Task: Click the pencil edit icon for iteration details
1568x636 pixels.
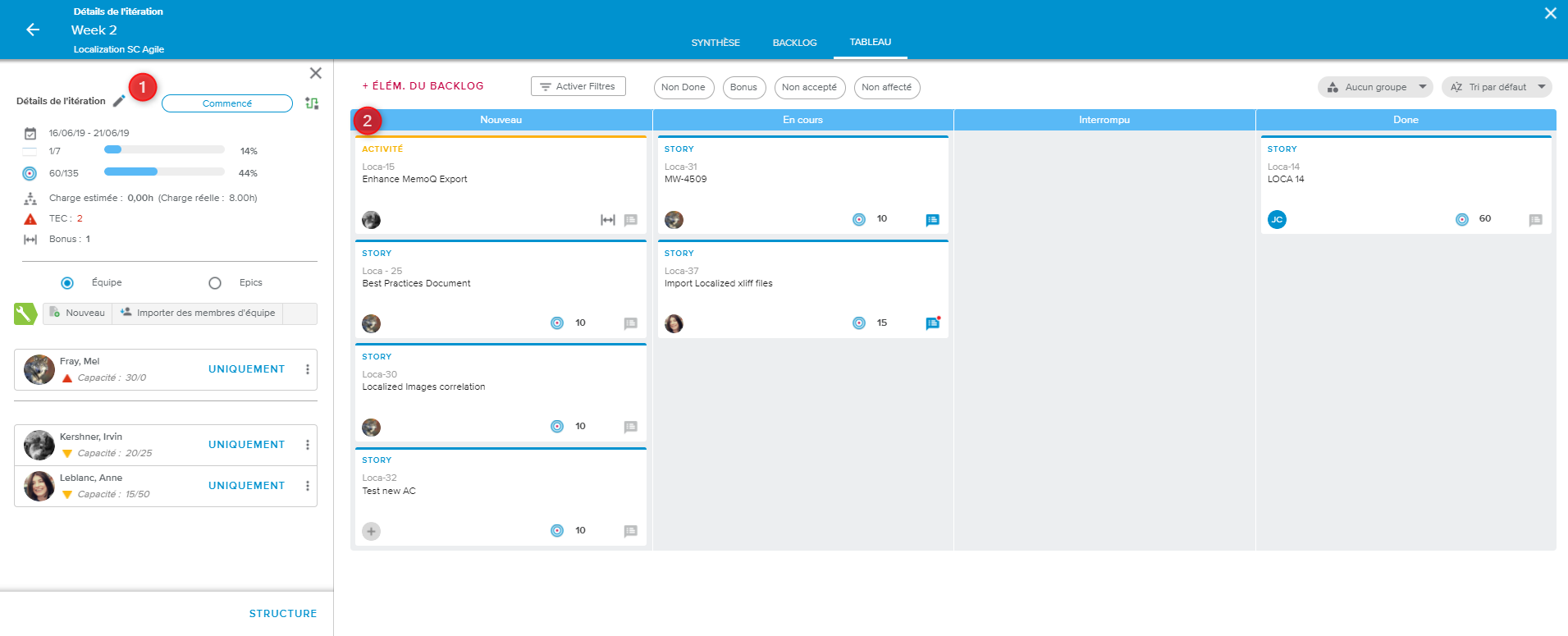Action: (x=119, y=101)
